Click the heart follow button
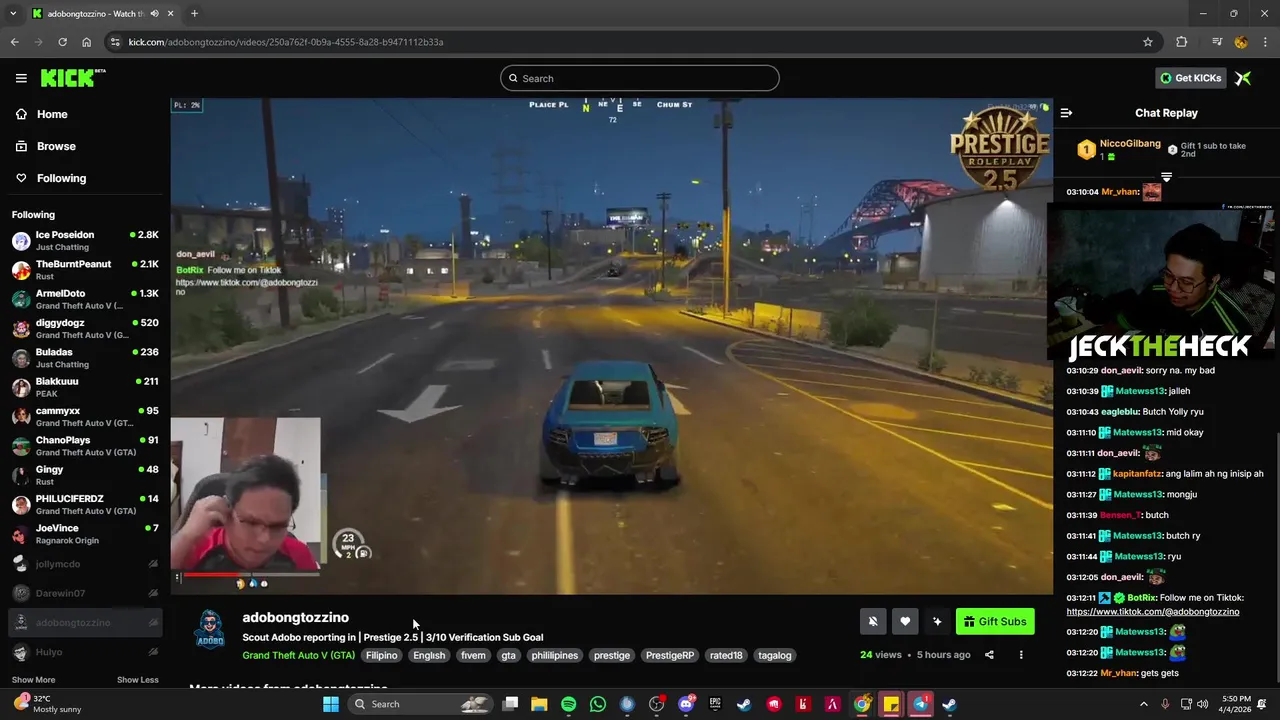The image size is (1280, 720). pos(905,621)
